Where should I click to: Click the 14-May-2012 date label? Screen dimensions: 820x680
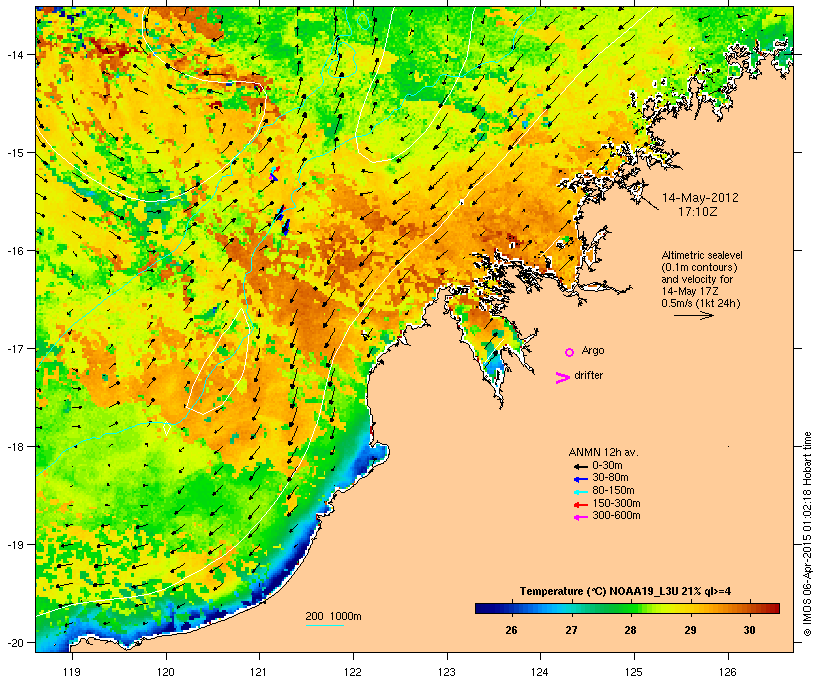(700, 198)
